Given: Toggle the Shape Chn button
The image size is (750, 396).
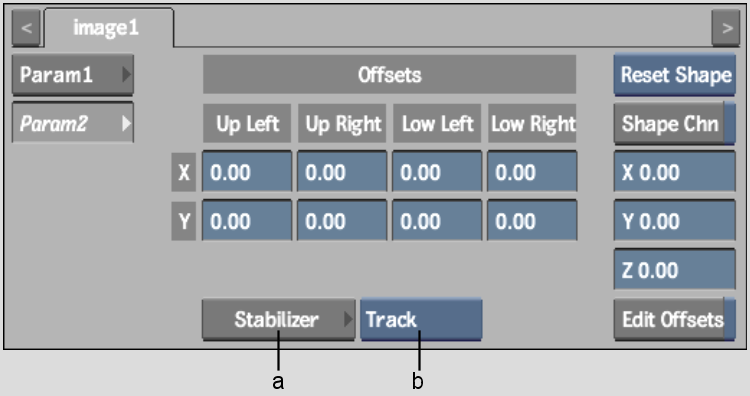Looking at the screenshot, I should pyautogui.click(x=674, y=123).
